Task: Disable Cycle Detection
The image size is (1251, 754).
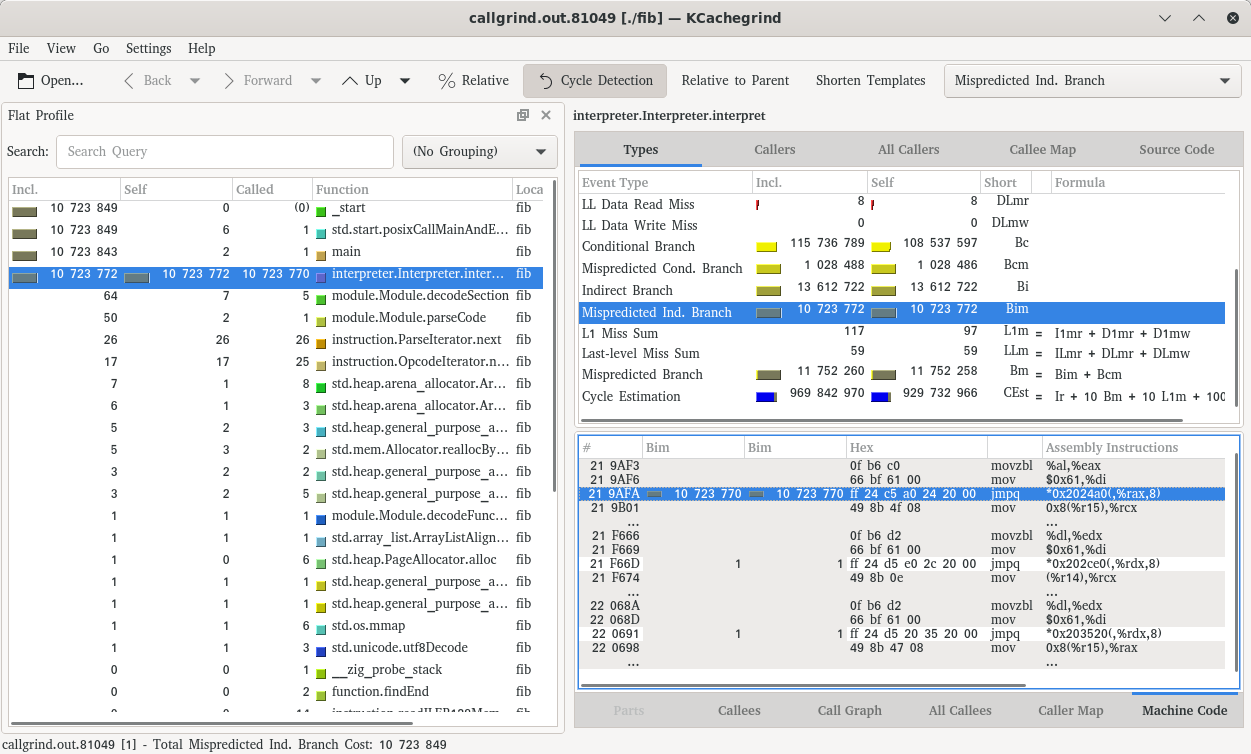Action: click(595, 81)
